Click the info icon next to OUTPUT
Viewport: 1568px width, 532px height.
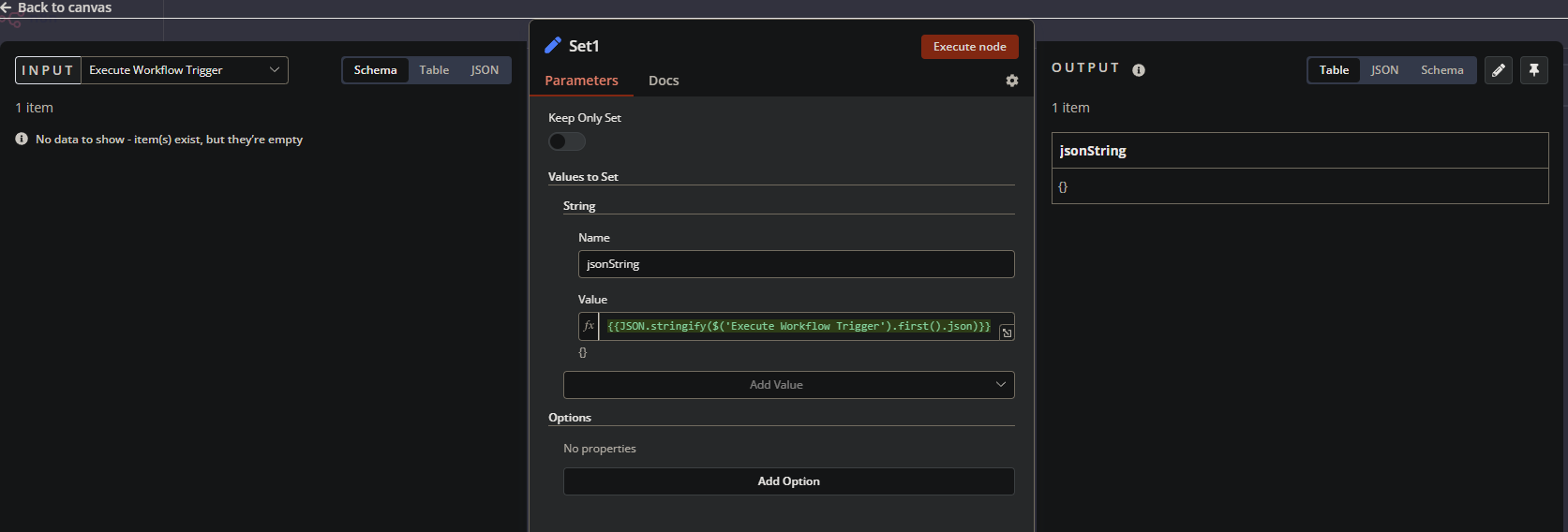coord(1139,70)
